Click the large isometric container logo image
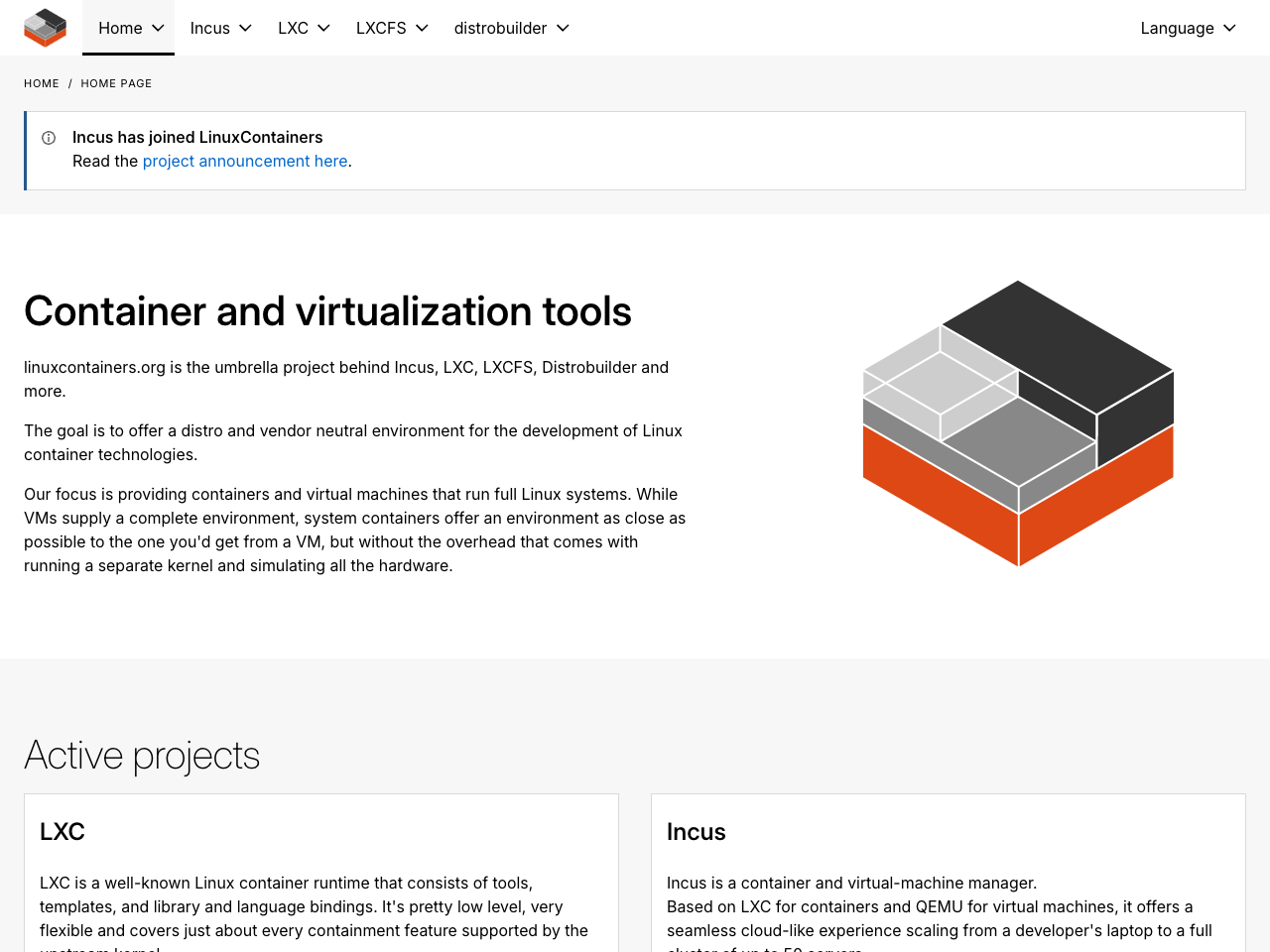The height and width of the screenshot is (952, 1270). pos(1018,423)
